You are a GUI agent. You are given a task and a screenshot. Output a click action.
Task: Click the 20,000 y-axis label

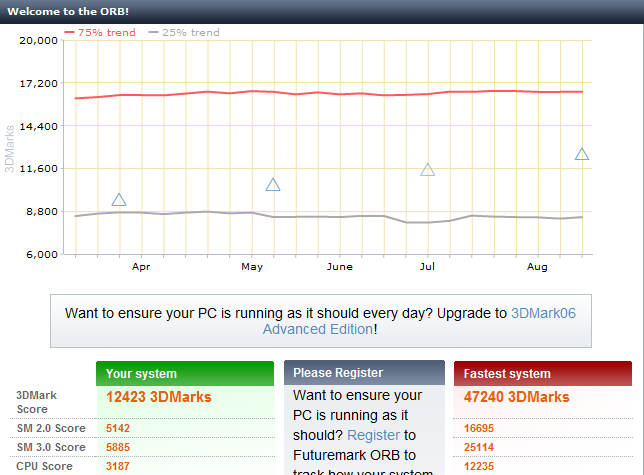coord(39,40)
